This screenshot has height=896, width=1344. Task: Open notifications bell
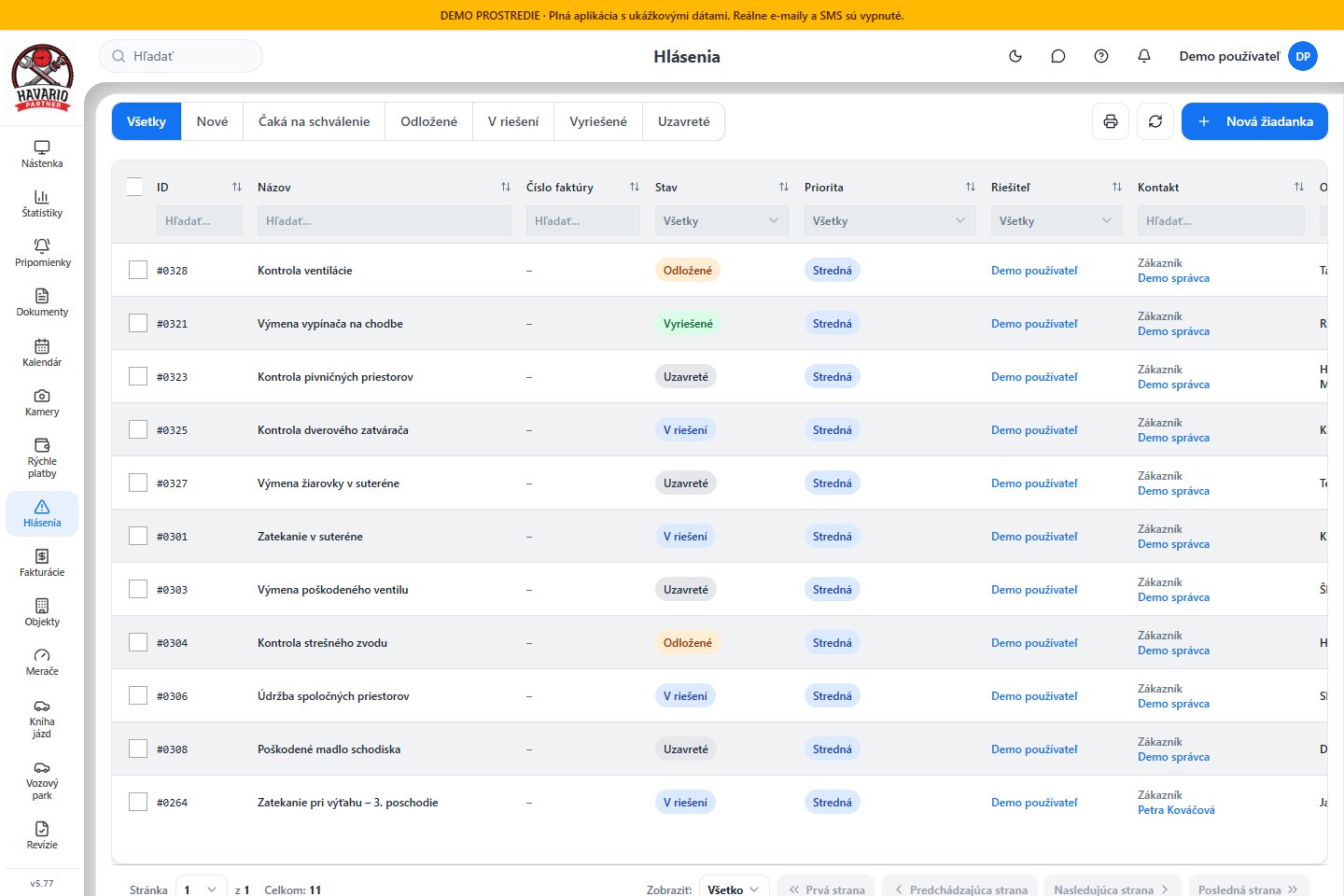point(1144,56)
